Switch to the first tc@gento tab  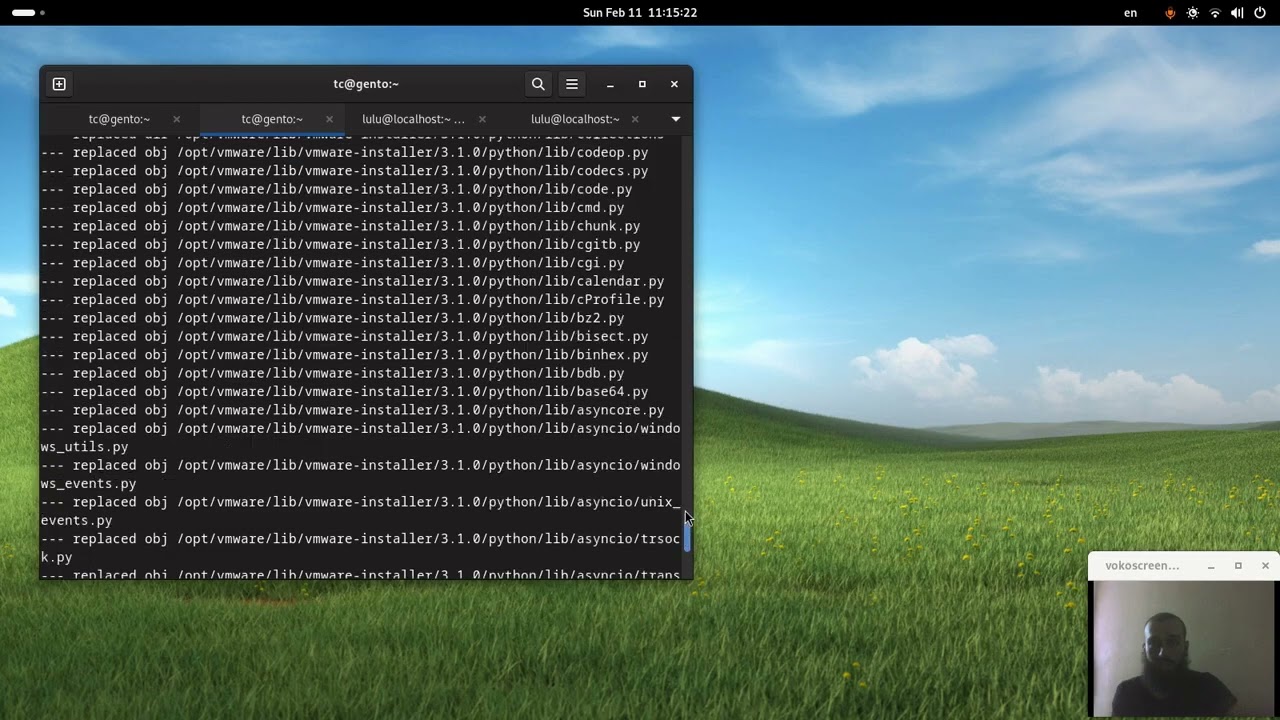pos(119,119)
